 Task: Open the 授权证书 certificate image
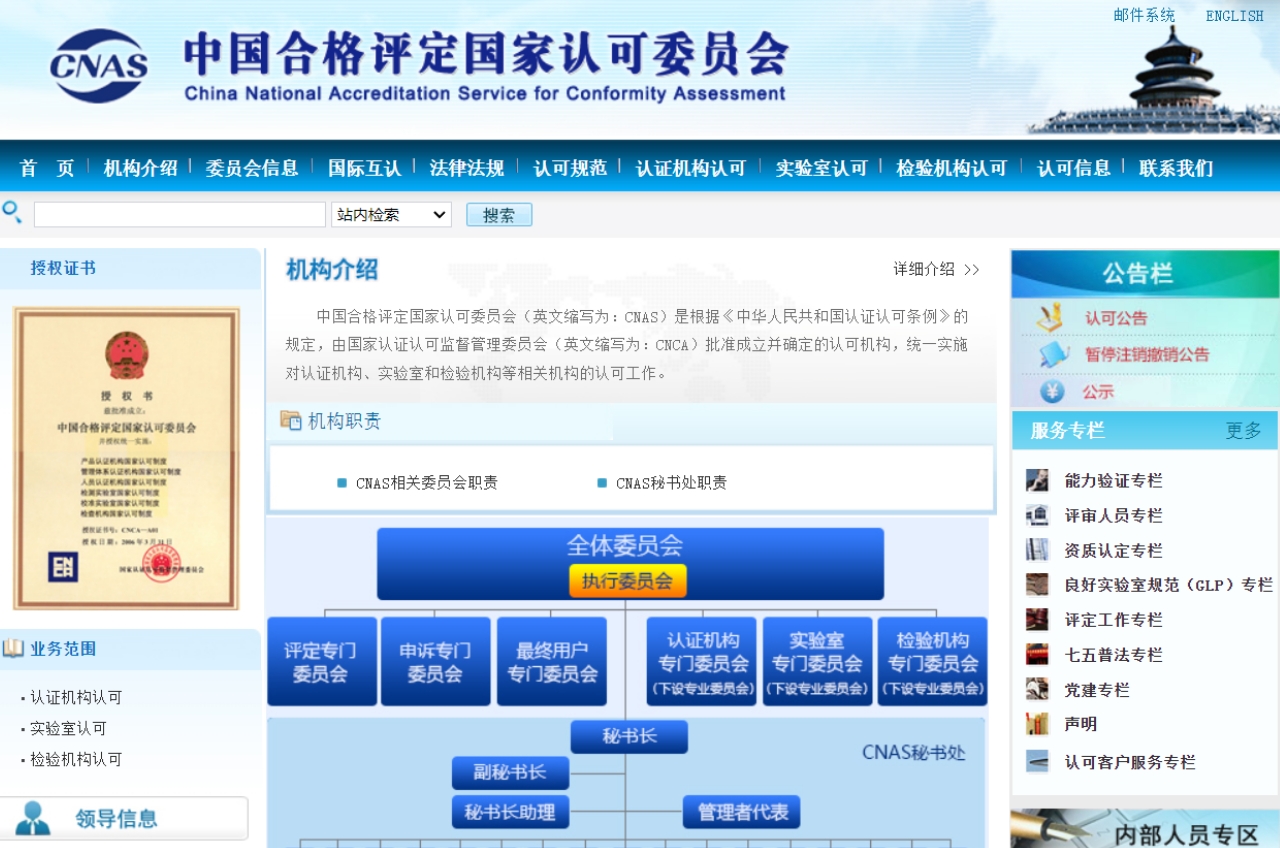[x=126, y=458]
